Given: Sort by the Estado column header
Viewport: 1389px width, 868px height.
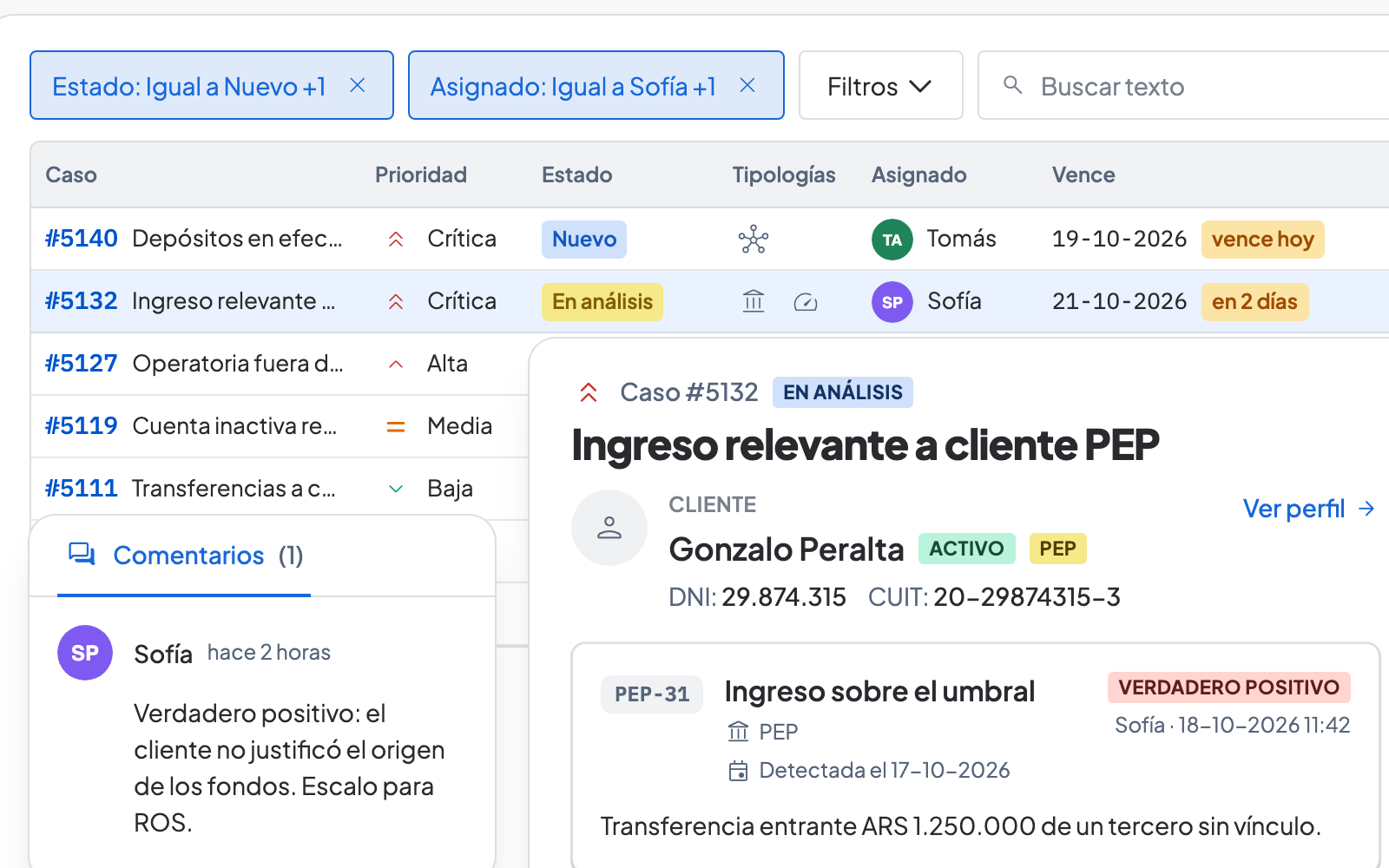Looking at the screenshot, I should click(x=577, y=174).
